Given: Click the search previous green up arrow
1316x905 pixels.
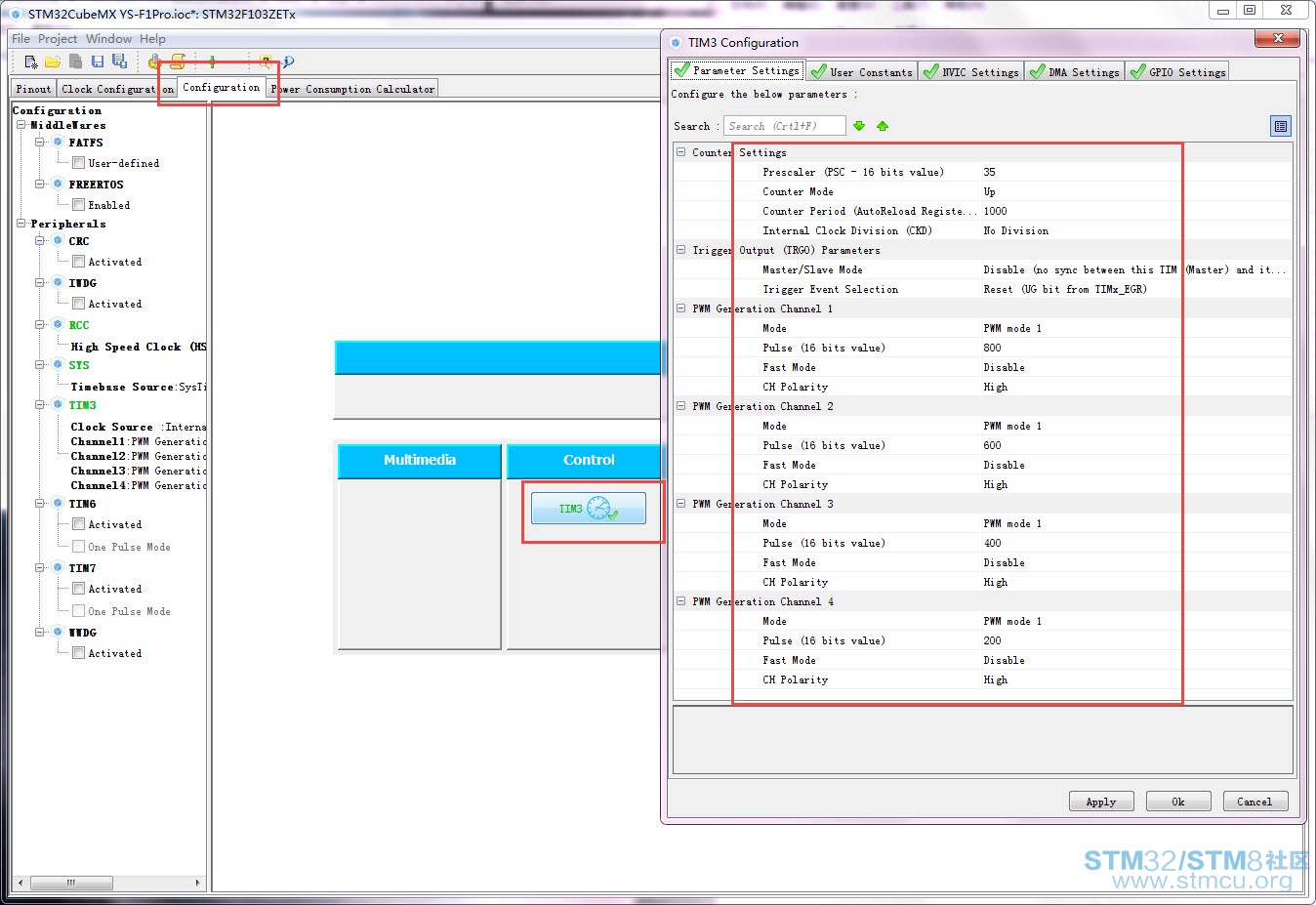Looking at the screenshot, I should 883,126.
